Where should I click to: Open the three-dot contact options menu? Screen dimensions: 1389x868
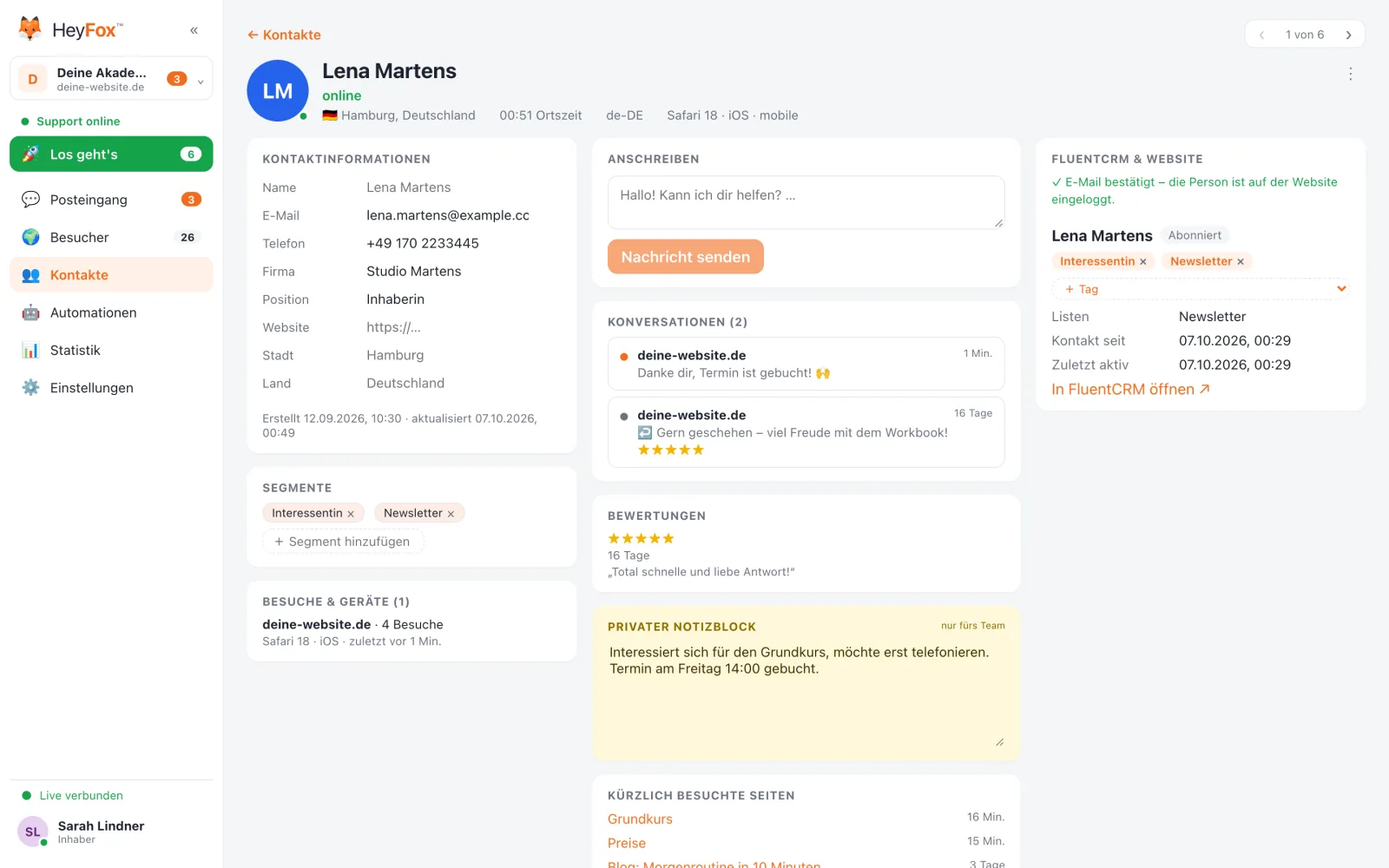click(x=1350, y=74)
